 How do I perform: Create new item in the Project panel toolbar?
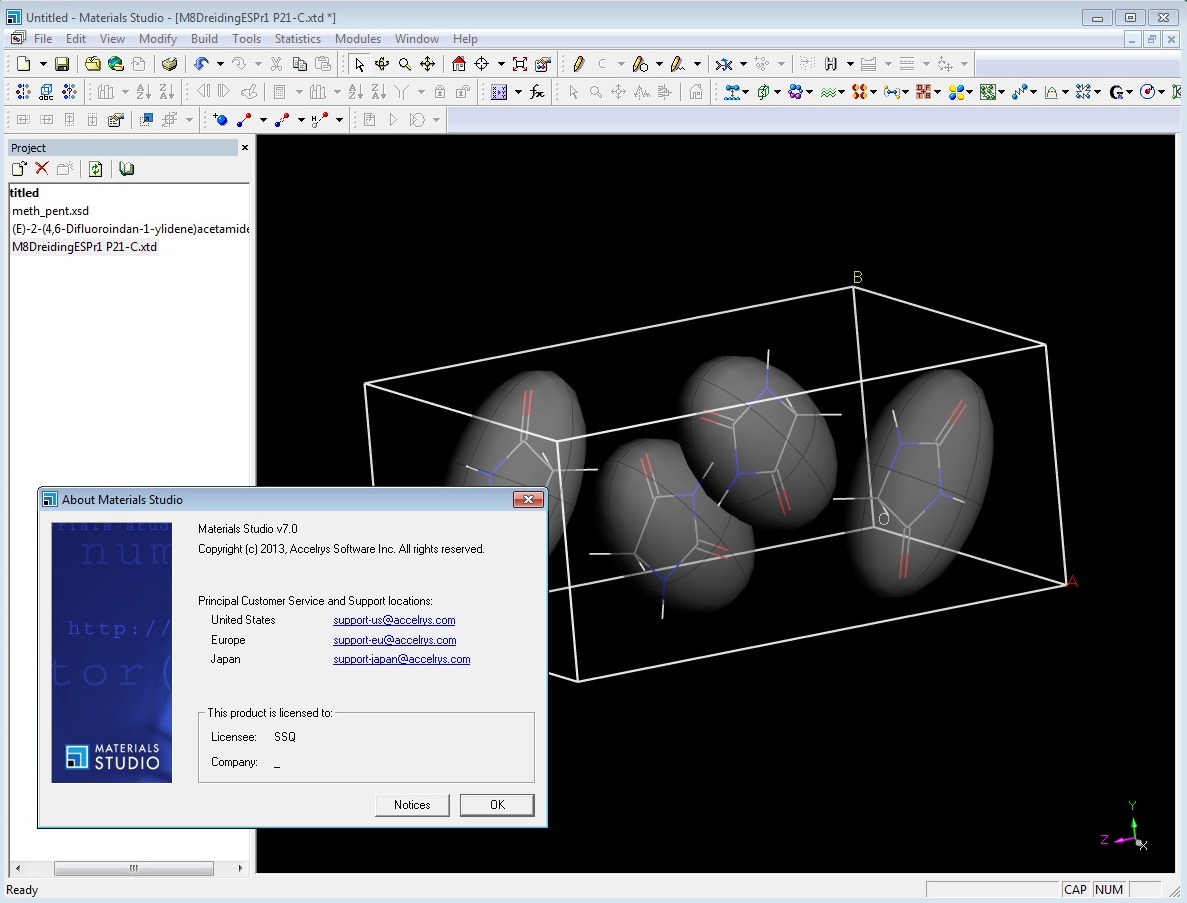(x=19, y=169)
